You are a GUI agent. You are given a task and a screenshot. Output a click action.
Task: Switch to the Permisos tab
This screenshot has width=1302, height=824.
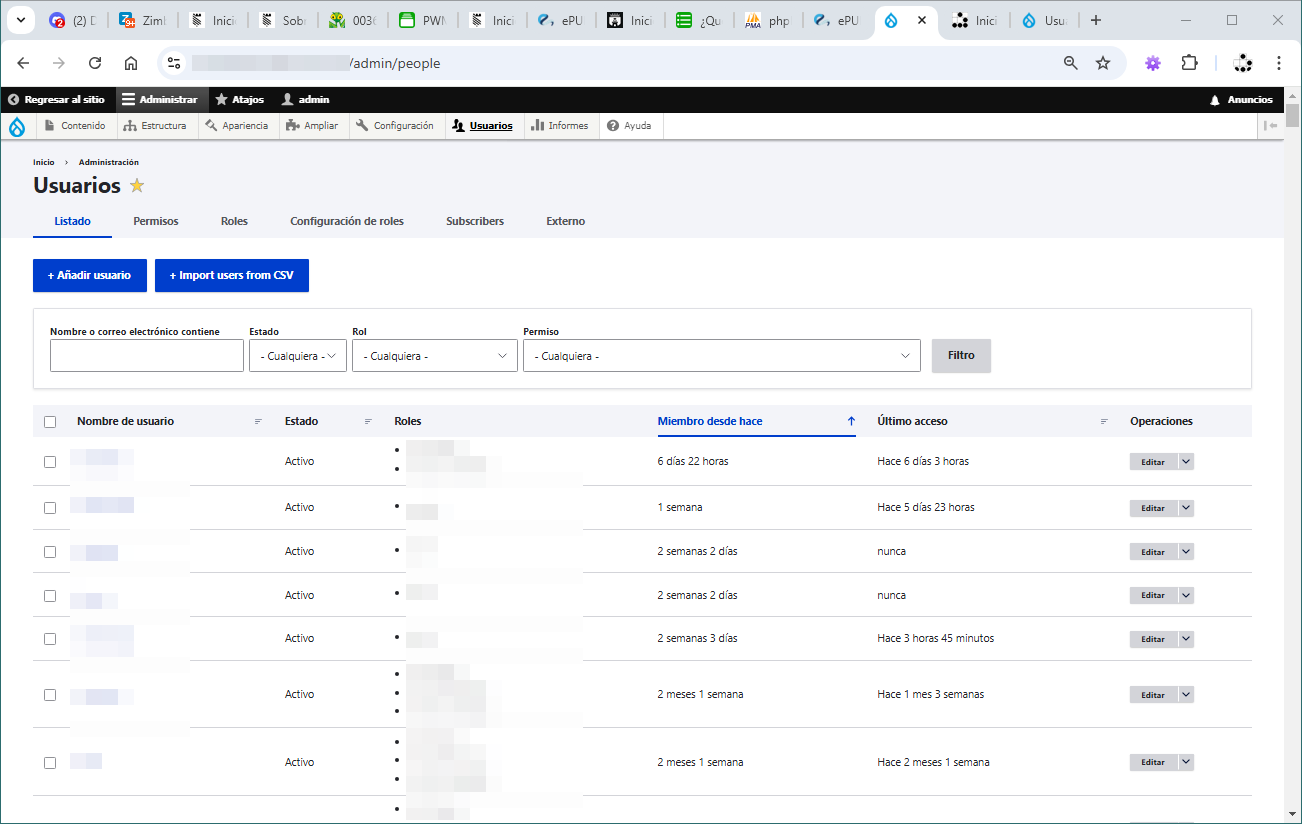coord(156,221)
